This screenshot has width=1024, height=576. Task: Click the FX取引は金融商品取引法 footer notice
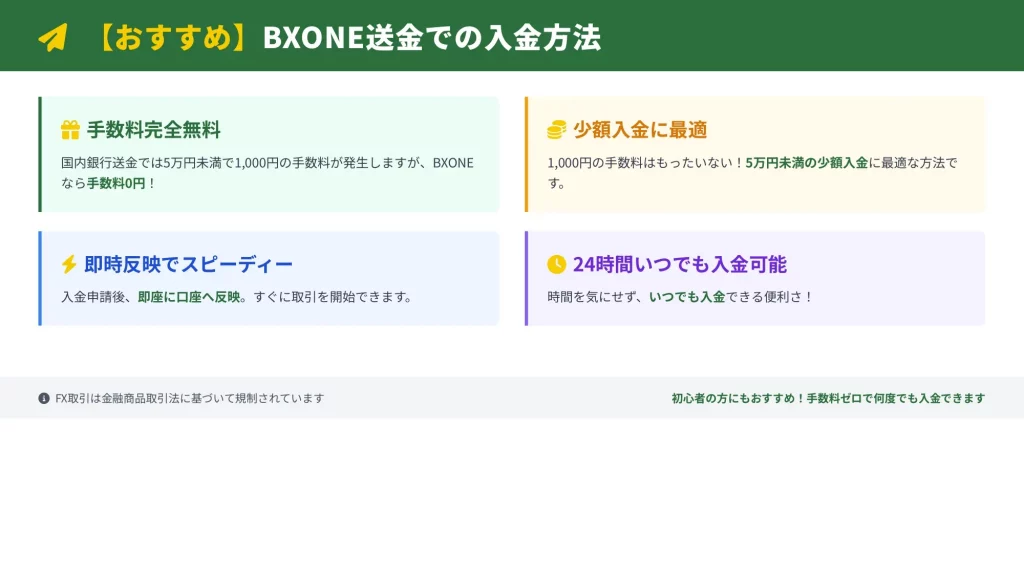click(x=190, y=398)
